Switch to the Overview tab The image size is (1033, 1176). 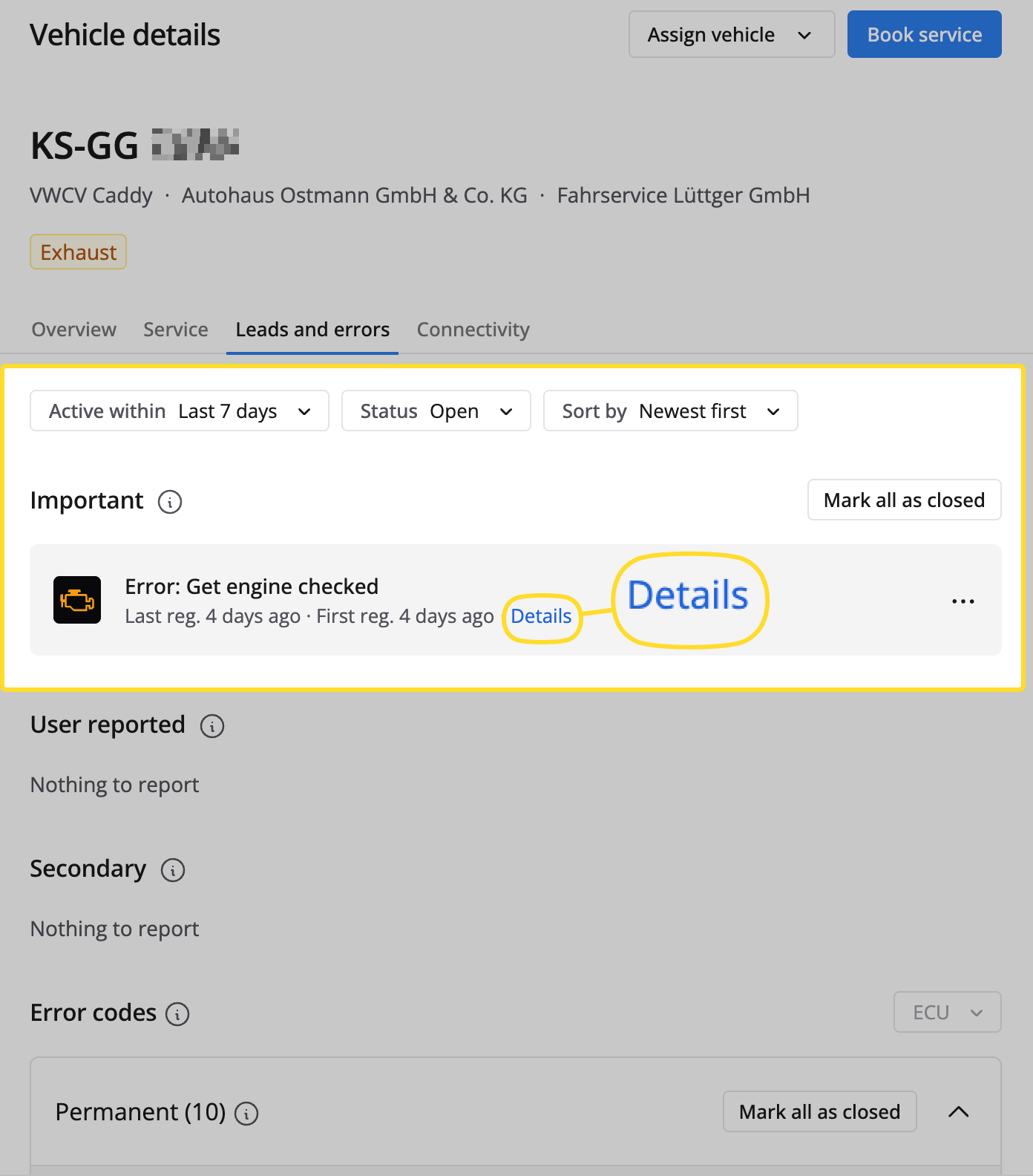74,330
